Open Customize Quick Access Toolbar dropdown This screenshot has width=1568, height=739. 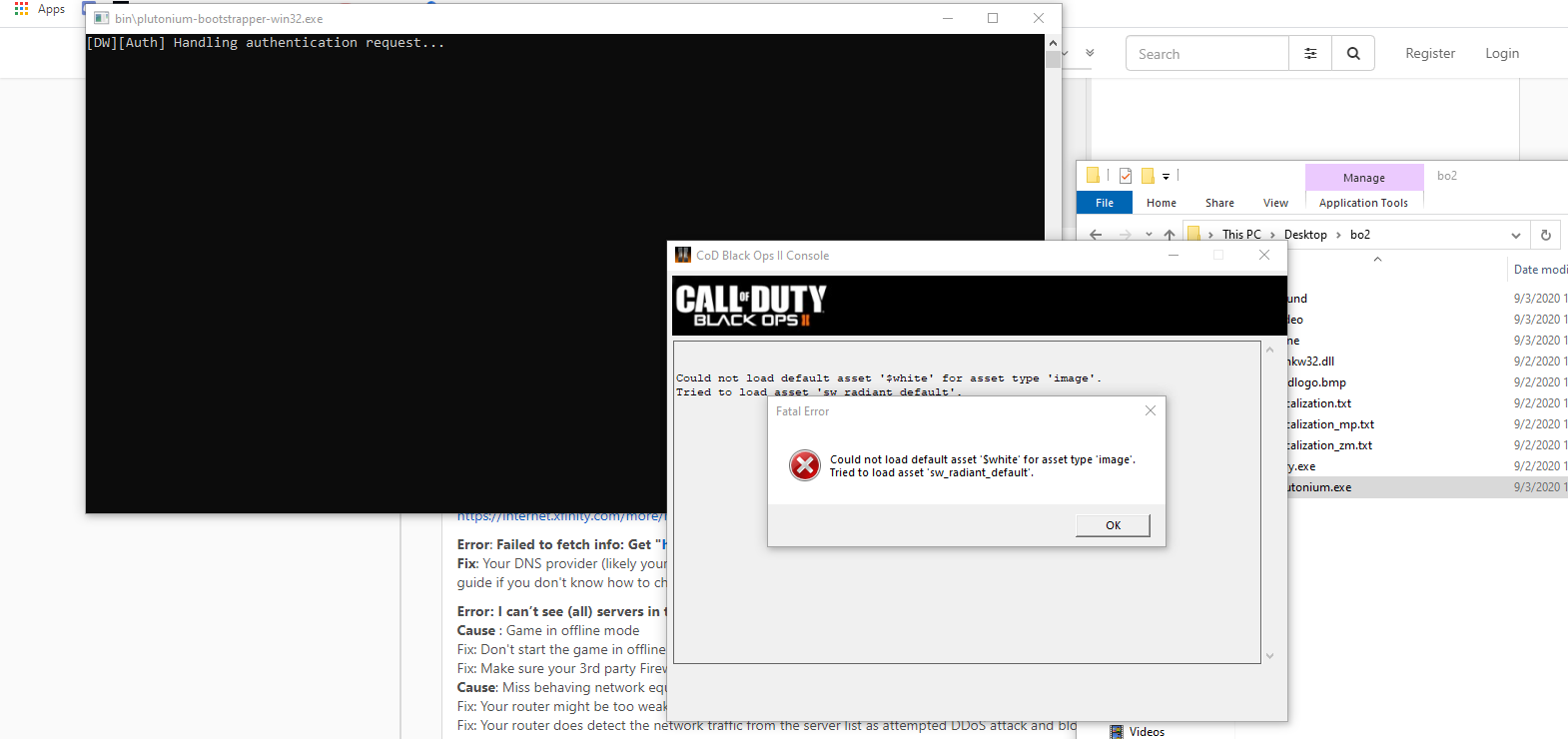coord(1166,177)
